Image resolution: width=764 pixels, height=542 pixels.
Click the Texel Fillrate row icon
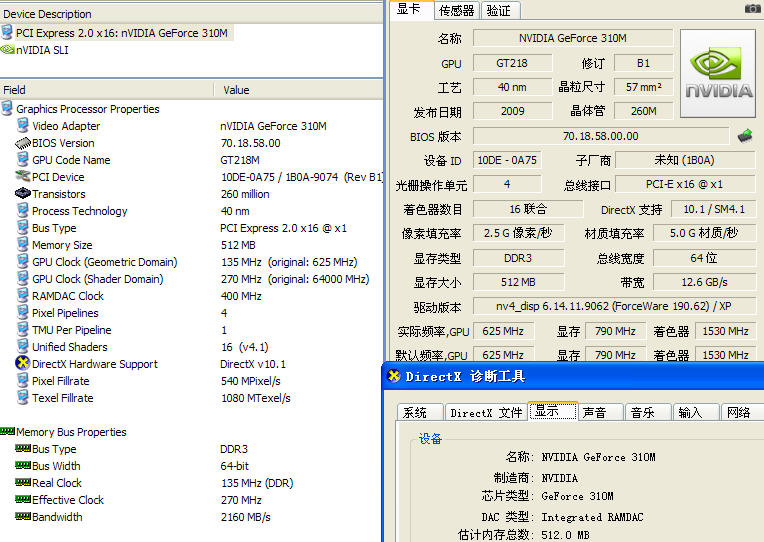click(22, 398)
